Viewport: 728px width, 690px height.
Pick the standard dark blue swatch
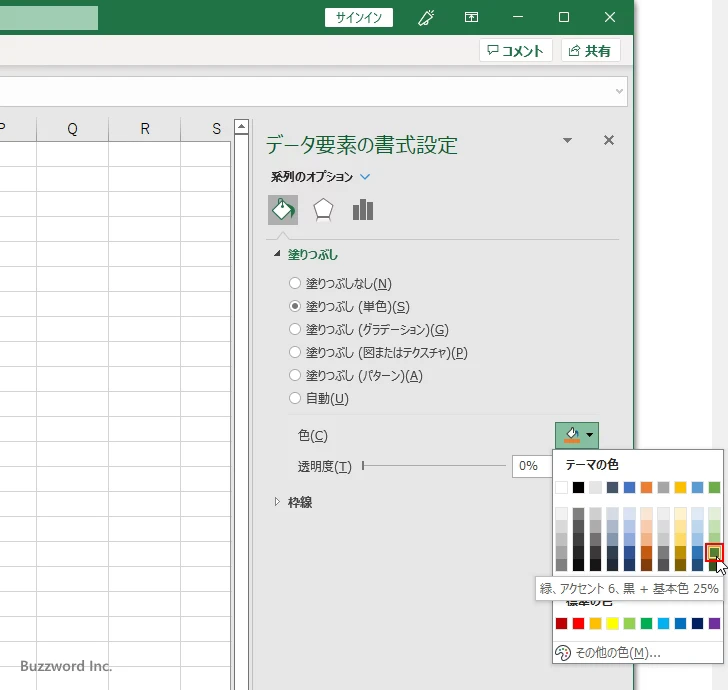pyautogui.click(x=697, y=623)
